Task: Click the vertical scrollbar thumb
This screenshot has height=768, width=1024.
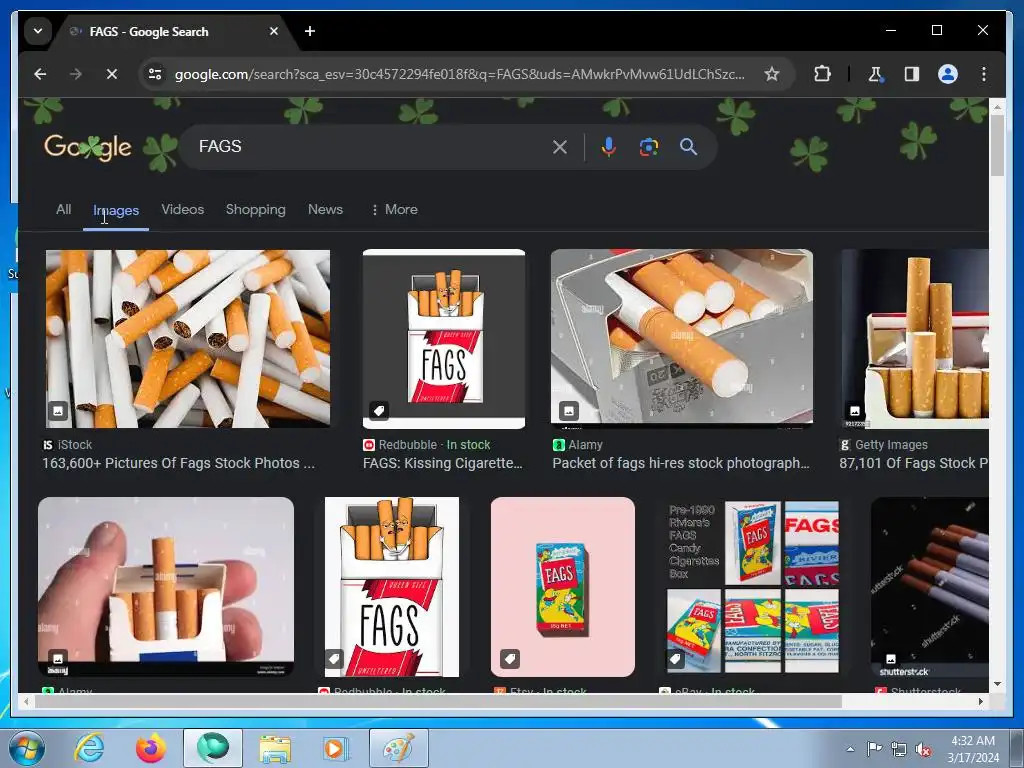Action: pyautogui.click(x=997, y=145)
